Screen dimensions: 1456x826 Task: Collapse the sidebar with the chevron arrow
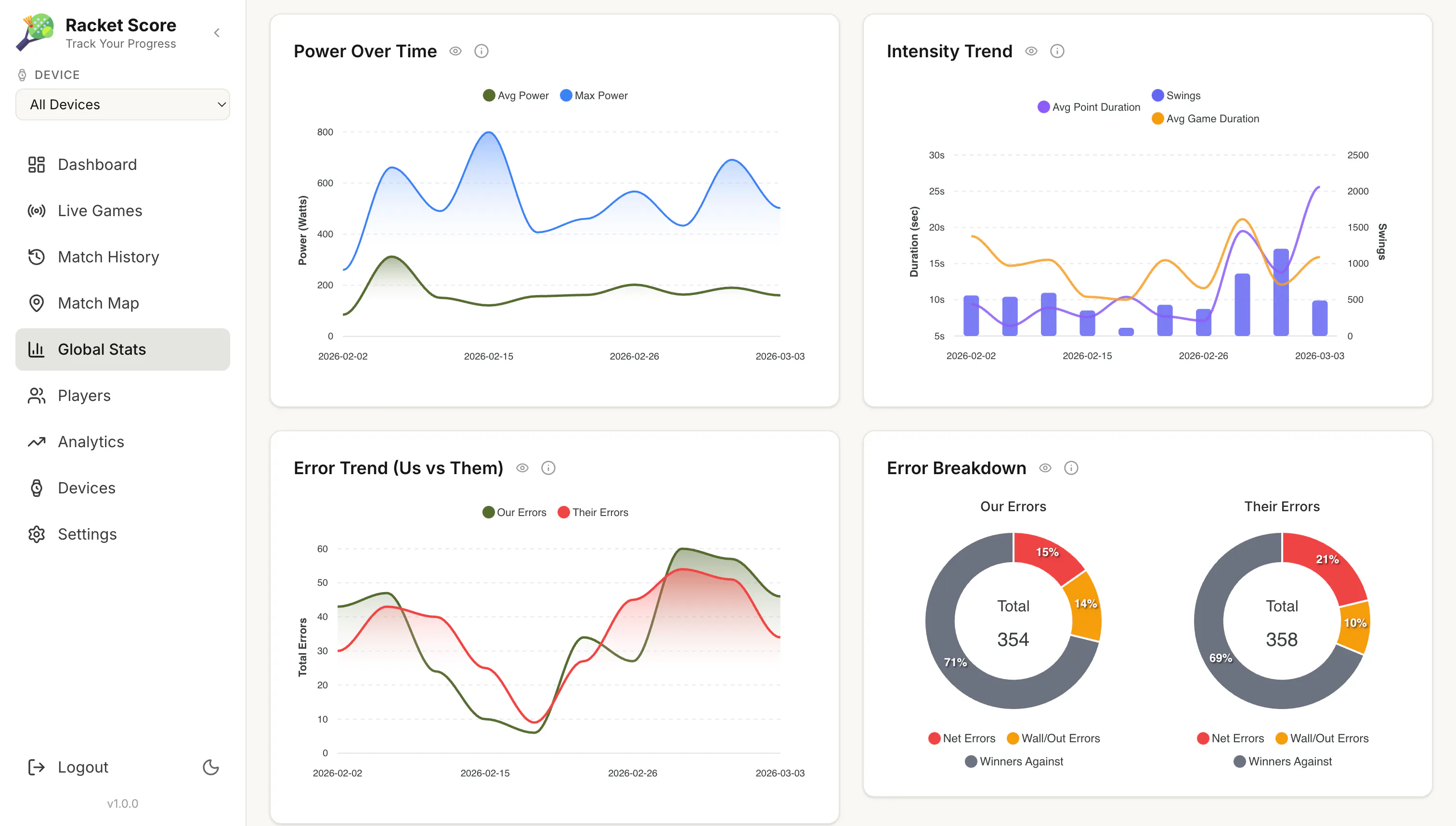pyautogui.click(x=217, y=33)
